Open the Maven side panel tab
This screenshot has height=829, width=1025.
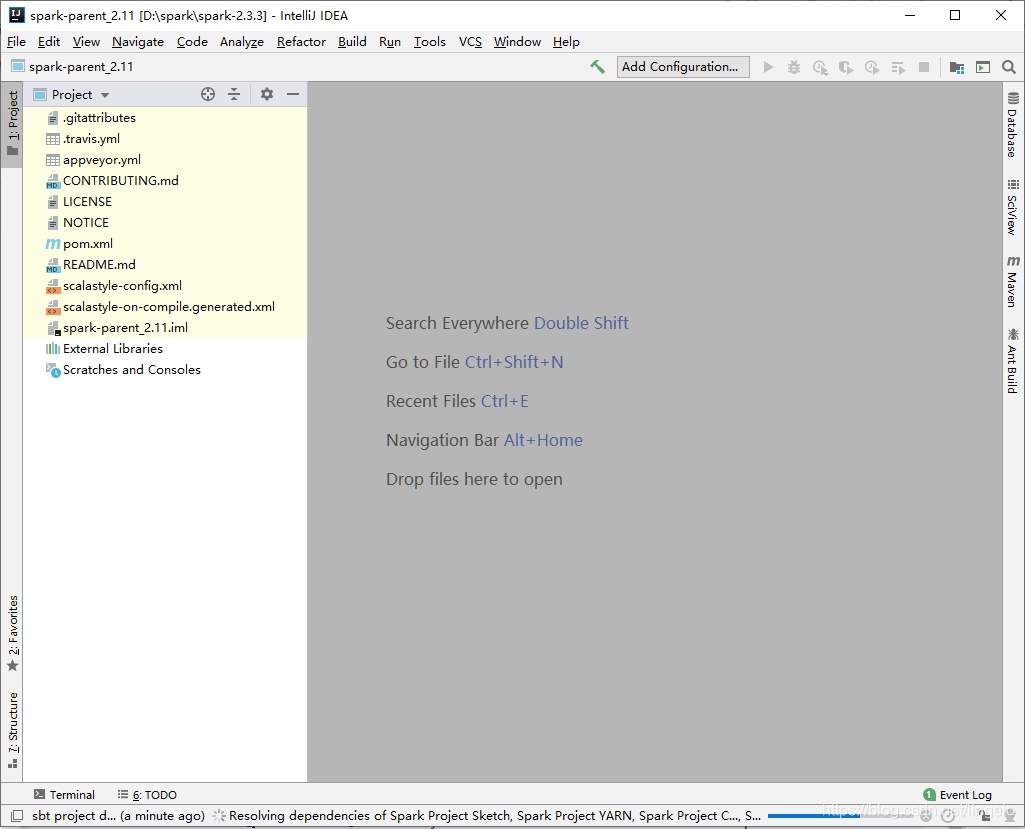[1013, 281]
